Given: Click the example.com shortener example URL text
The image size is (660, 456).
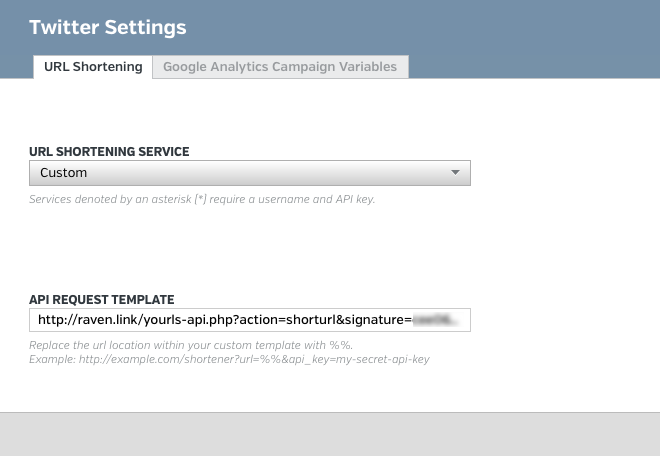Looking at the screenshot, I should pyautogui.click(x=254, y=360).
